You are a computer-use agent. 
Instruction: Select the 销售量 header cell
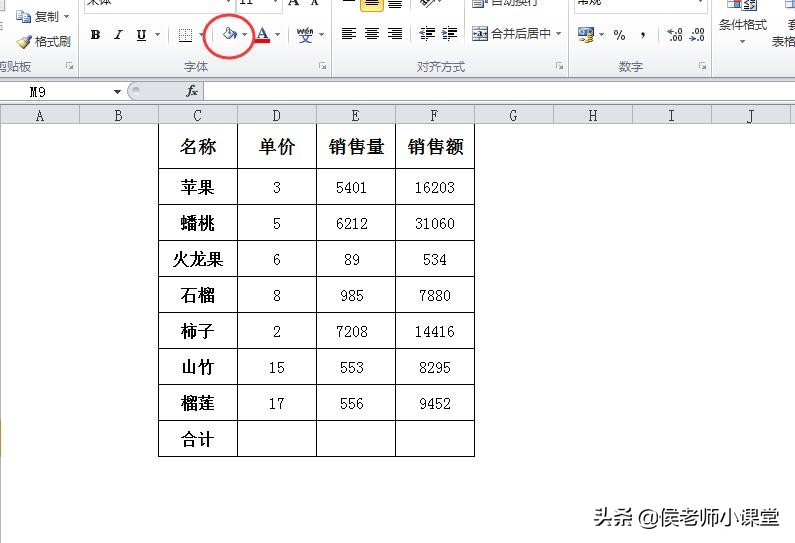pyautogui.click(x=356, y=147)
